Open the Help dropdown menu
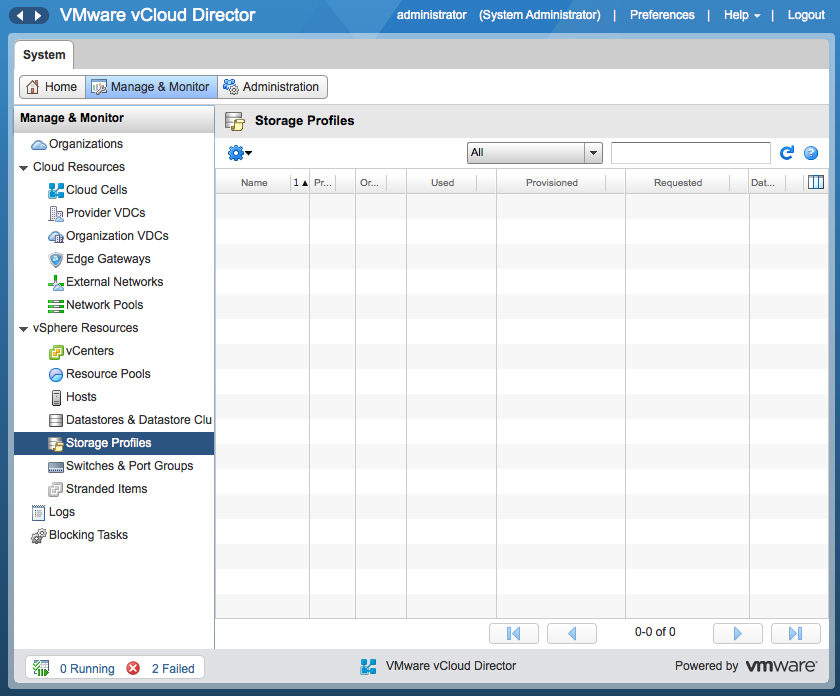Viewport: 840px width, 696px height. click(x=742, y=15)
